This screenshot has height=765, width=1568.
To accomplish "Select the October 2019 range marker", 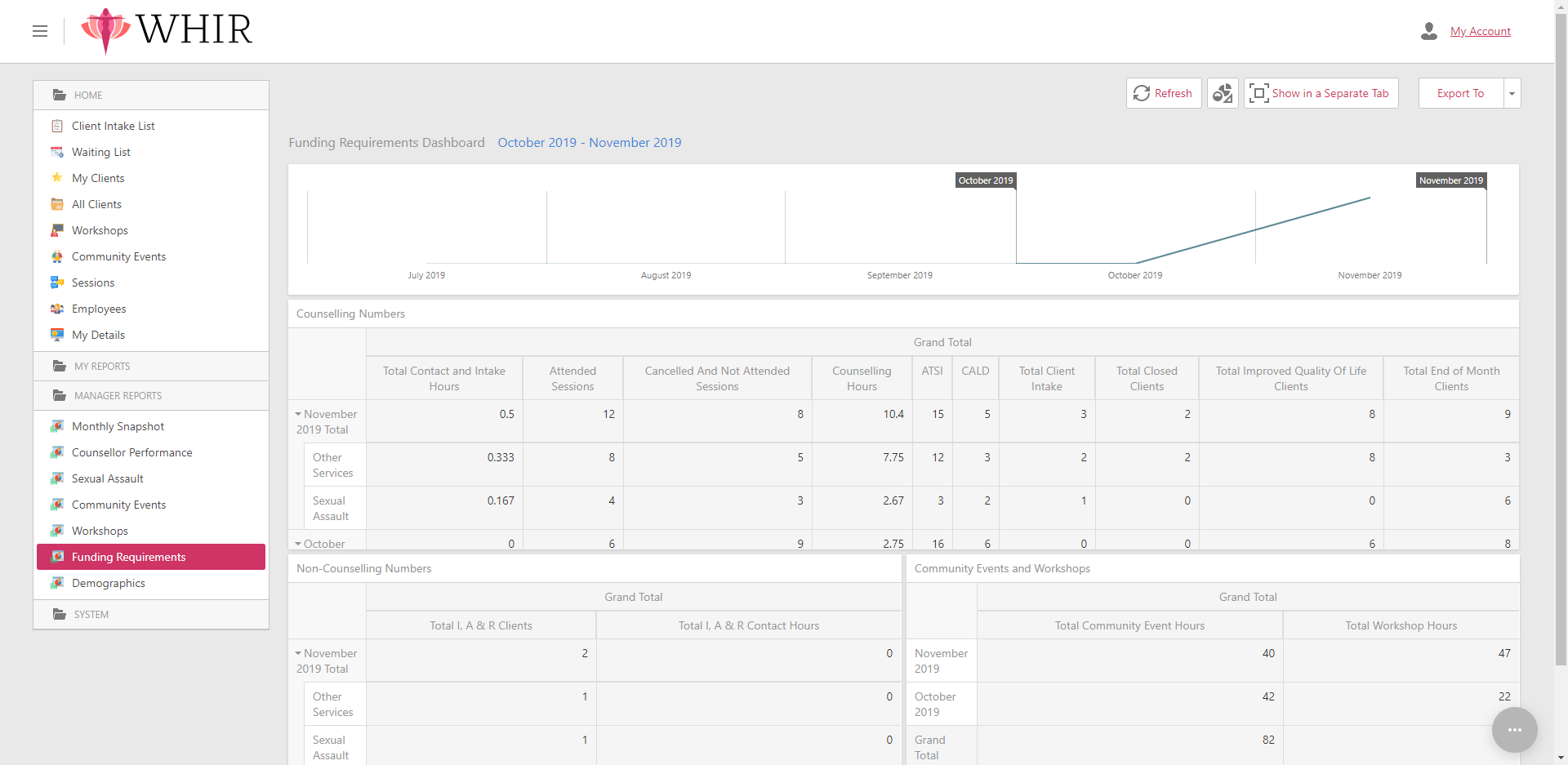I will (986, 180).
